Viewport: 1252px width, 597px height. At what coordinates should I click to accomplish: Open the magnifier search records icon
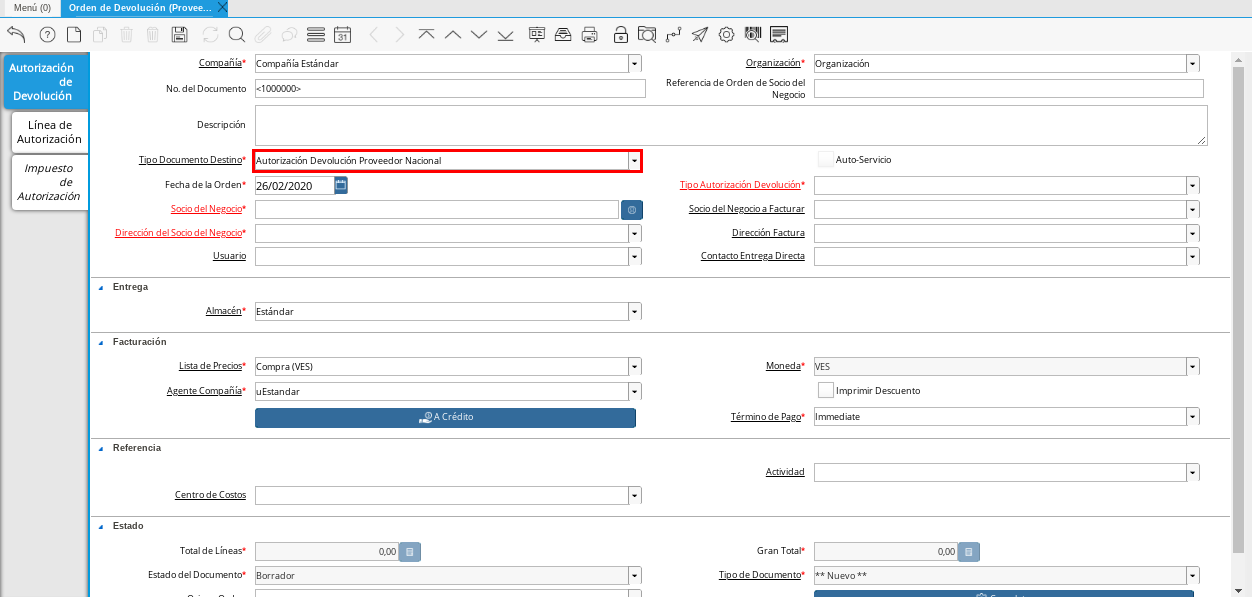pos(237,35)
